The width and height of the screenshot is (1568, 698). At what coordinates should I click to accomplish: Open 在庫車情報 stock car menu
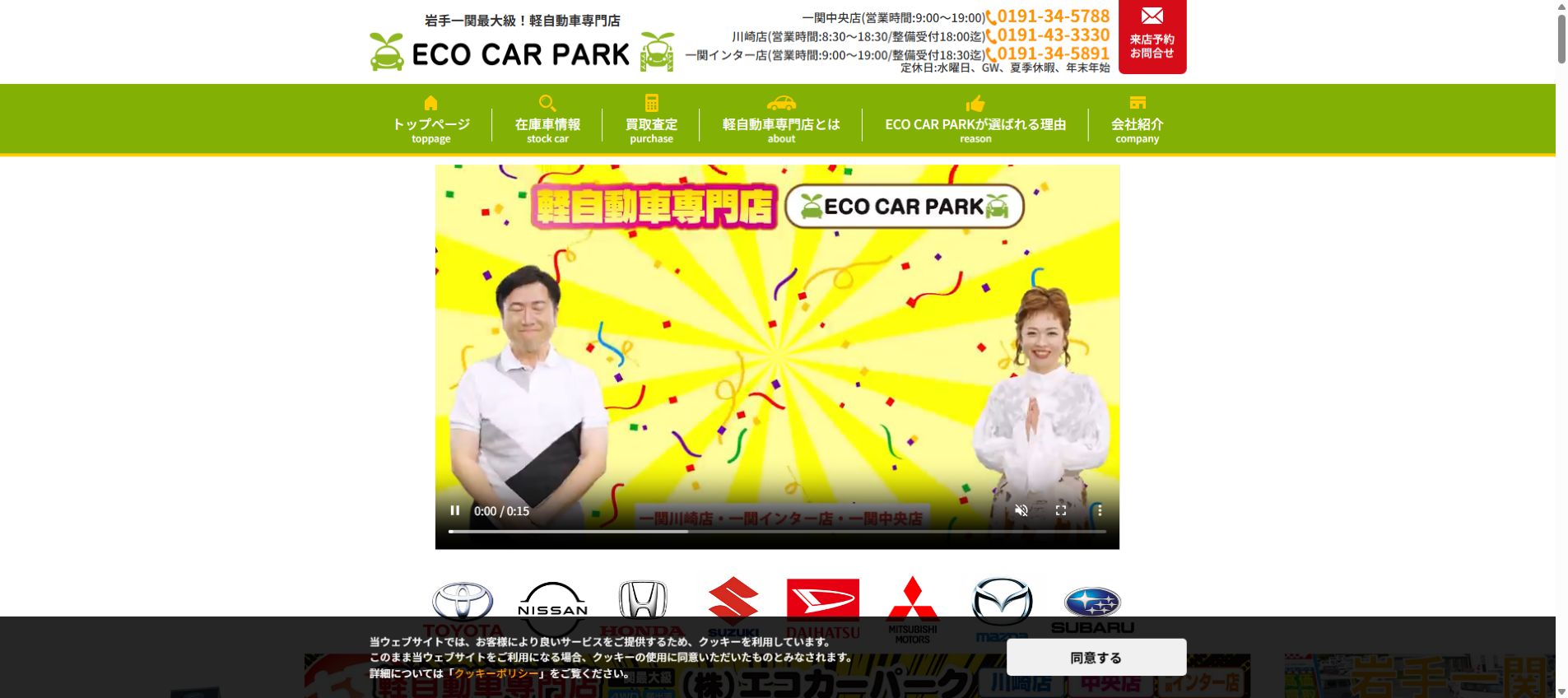tap(547, 120)
